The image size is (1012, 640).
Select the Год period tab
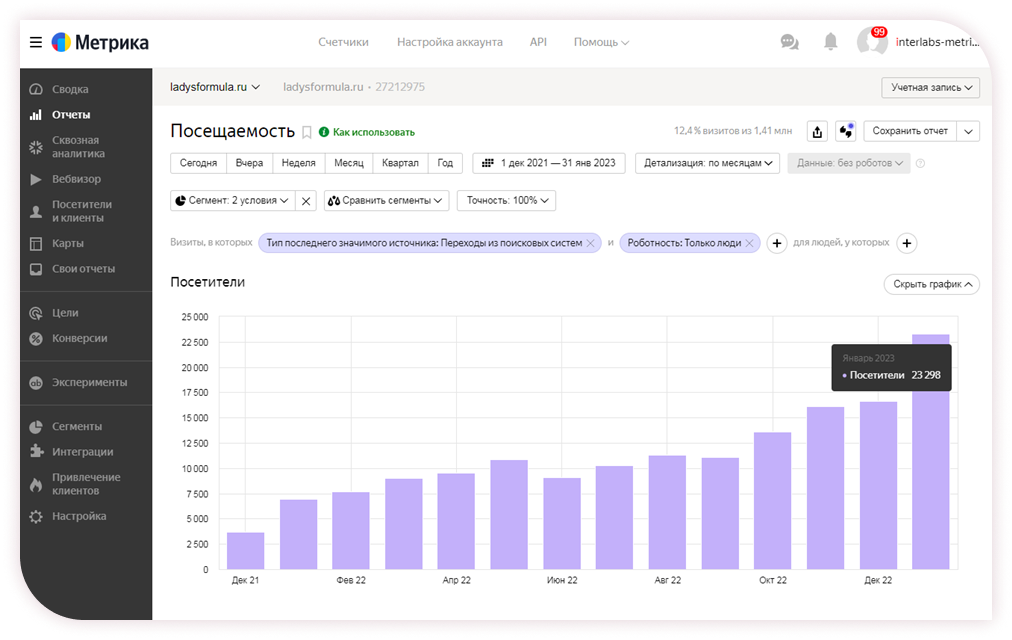[x=445, y=163]
